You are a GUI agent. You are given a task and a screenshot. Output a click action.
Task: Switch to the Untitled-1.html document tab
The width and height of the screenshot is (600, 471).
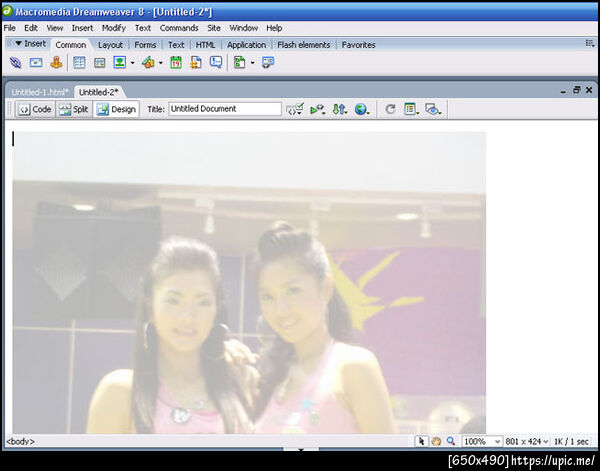[40, 92]
